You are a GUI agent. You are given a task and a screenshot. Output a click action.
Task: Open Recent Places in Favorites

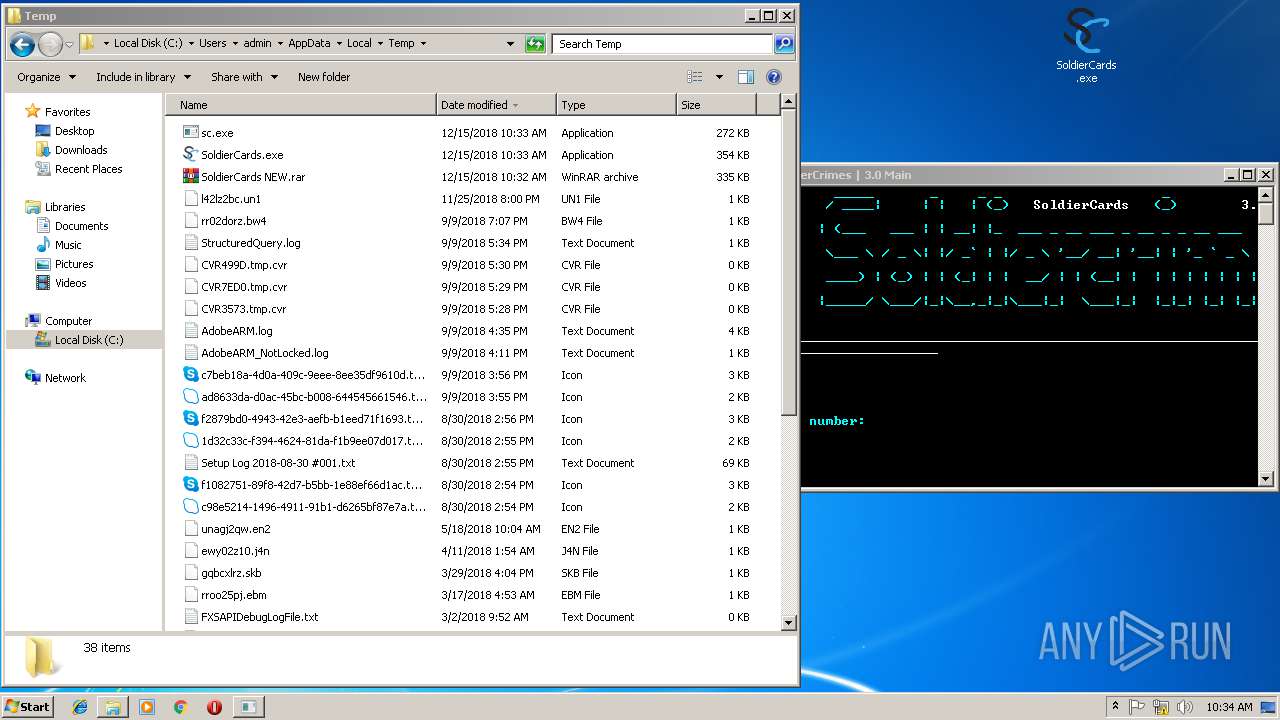(88, 169)
